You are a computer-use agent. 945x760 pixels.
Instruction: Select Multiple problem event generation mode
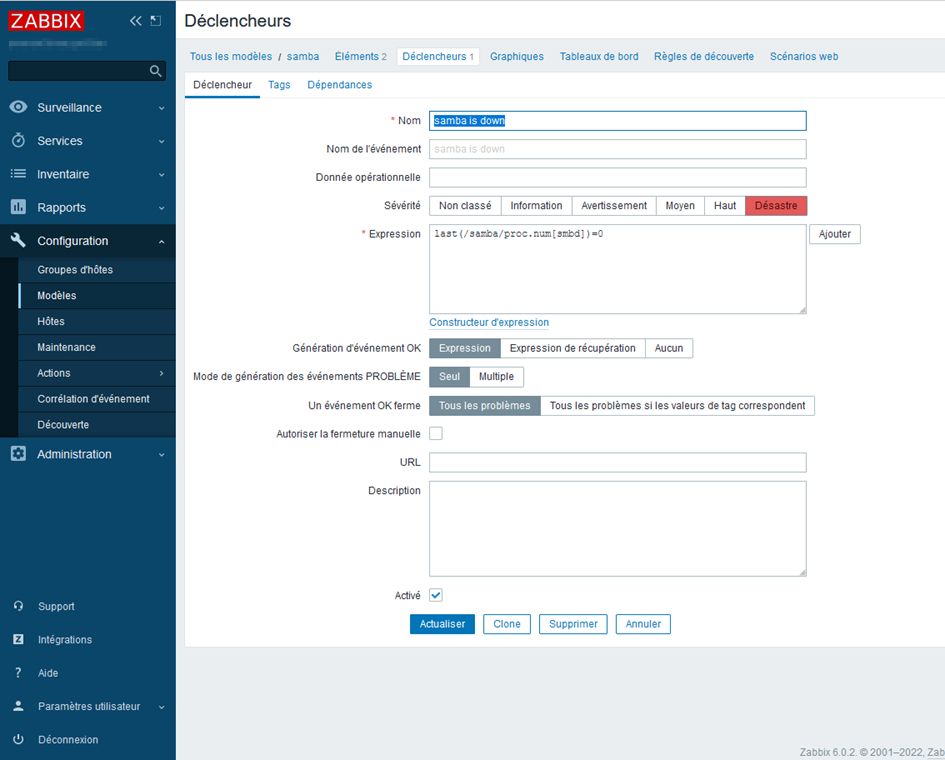click(496, 377)
